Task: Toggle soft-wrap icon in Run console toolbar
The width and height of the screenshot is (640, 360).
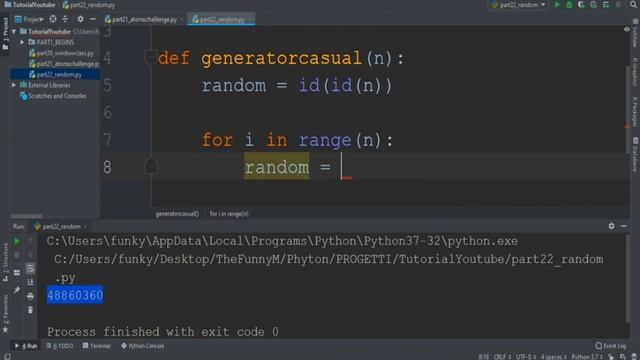Action: [30, 268]
